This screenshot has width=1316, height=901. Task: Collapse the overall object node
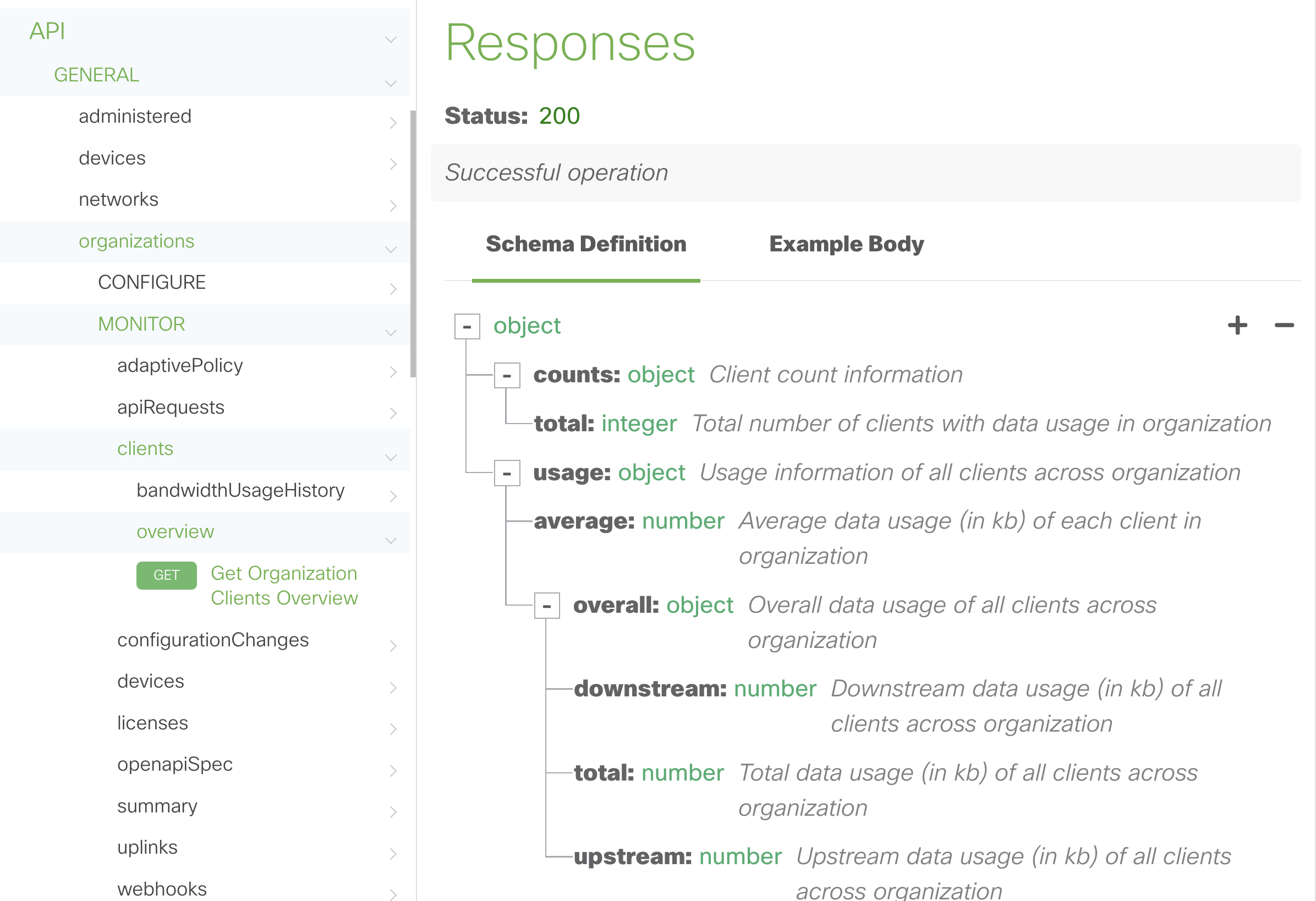click(x=546, y=606)
